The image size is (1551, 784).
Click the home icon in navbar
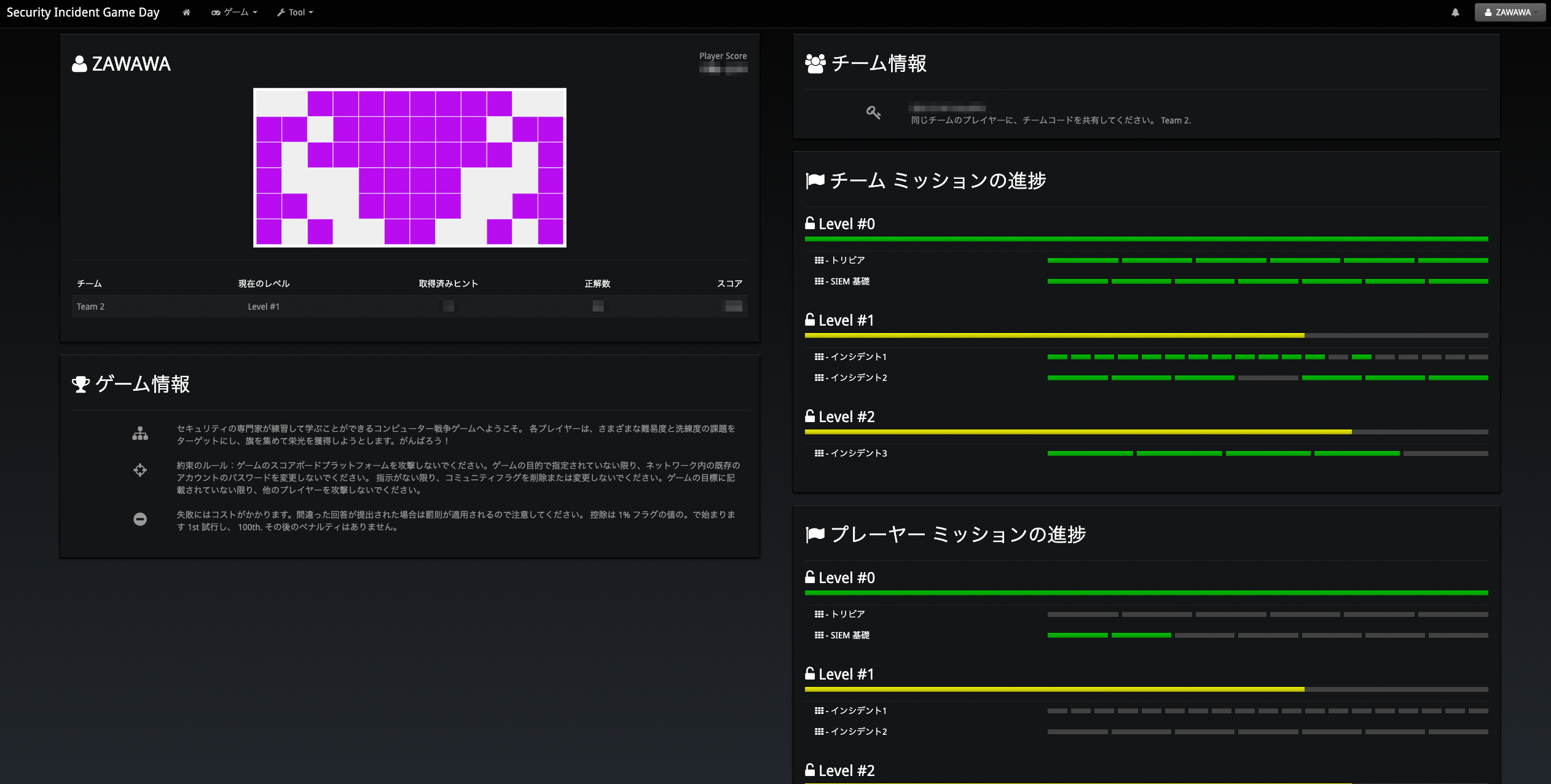[186, 12]
